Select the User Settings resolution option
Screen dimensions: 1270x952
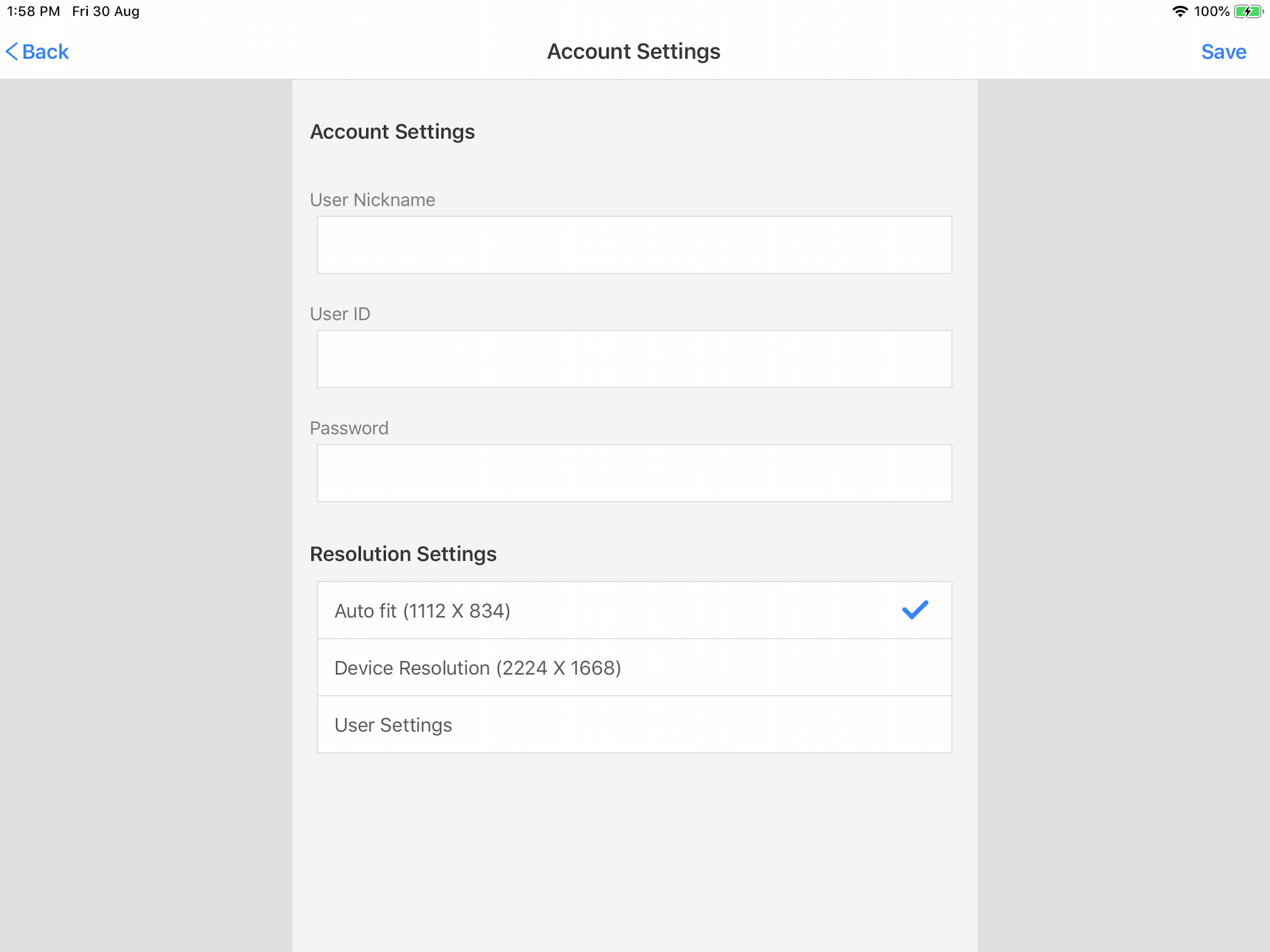[x=635, y=725]
